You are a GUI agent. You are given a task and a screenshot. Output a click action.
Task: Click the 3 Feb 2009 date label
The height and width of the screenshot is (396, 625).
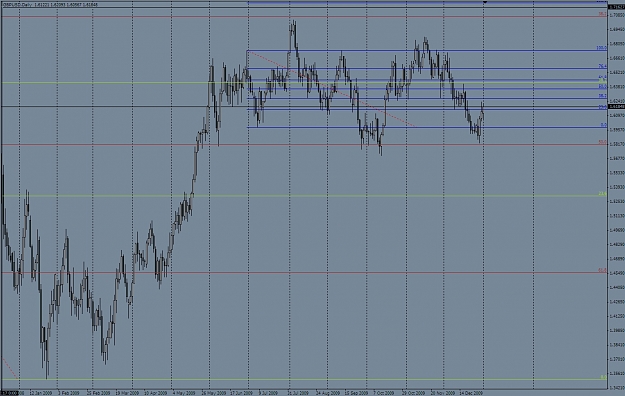coord(69,393)
